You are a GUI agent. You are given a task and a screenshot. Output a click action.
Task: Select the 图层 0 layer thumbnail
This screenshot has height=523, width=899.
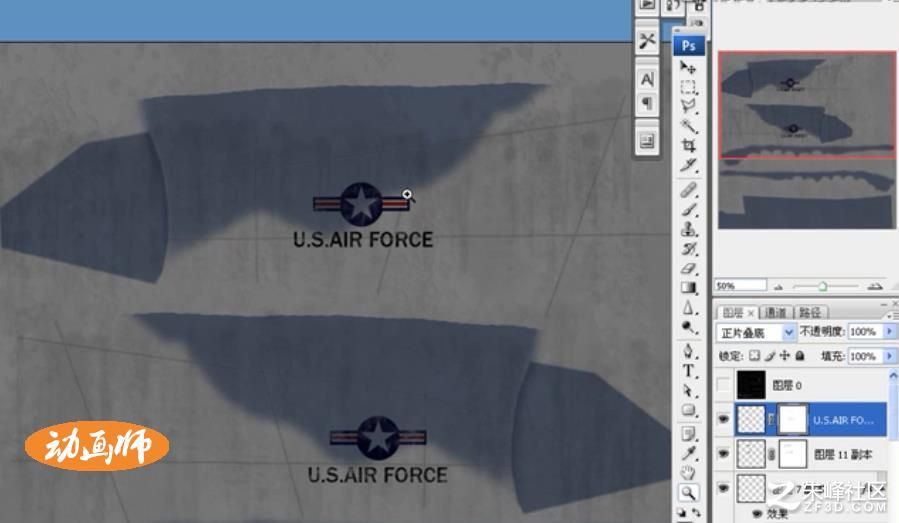click(x=751, y=385)
